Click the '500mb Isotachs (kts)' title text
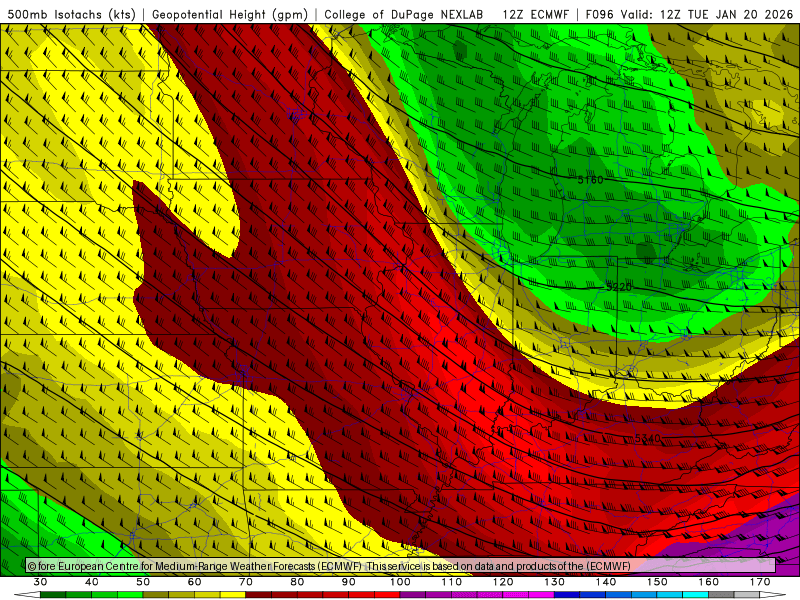Image resolution: width=800 pixels, height=600 pixels. (x=71, y=15)
